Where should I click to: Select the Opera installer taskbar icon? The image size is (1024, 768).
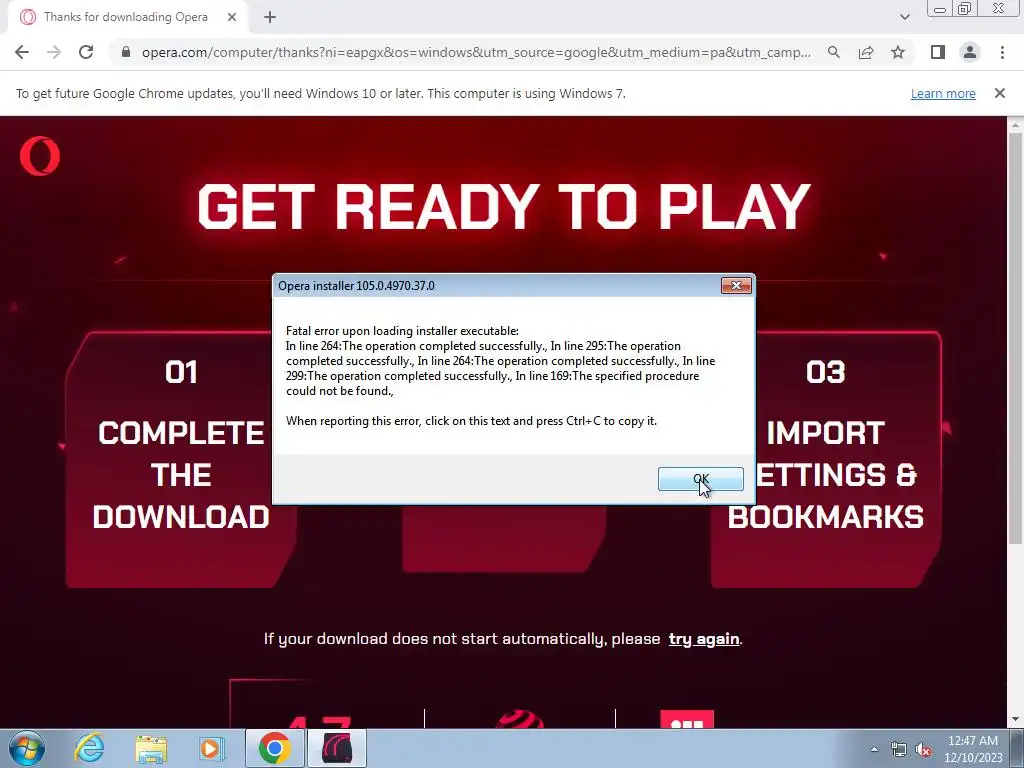point(337,748)
